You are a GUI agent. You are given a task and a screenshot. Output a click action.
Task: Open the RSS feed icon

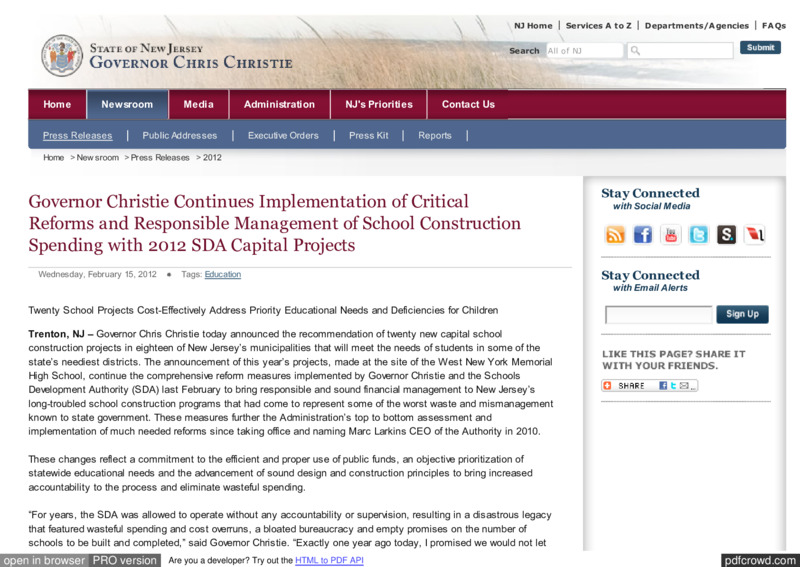(615, 235)
